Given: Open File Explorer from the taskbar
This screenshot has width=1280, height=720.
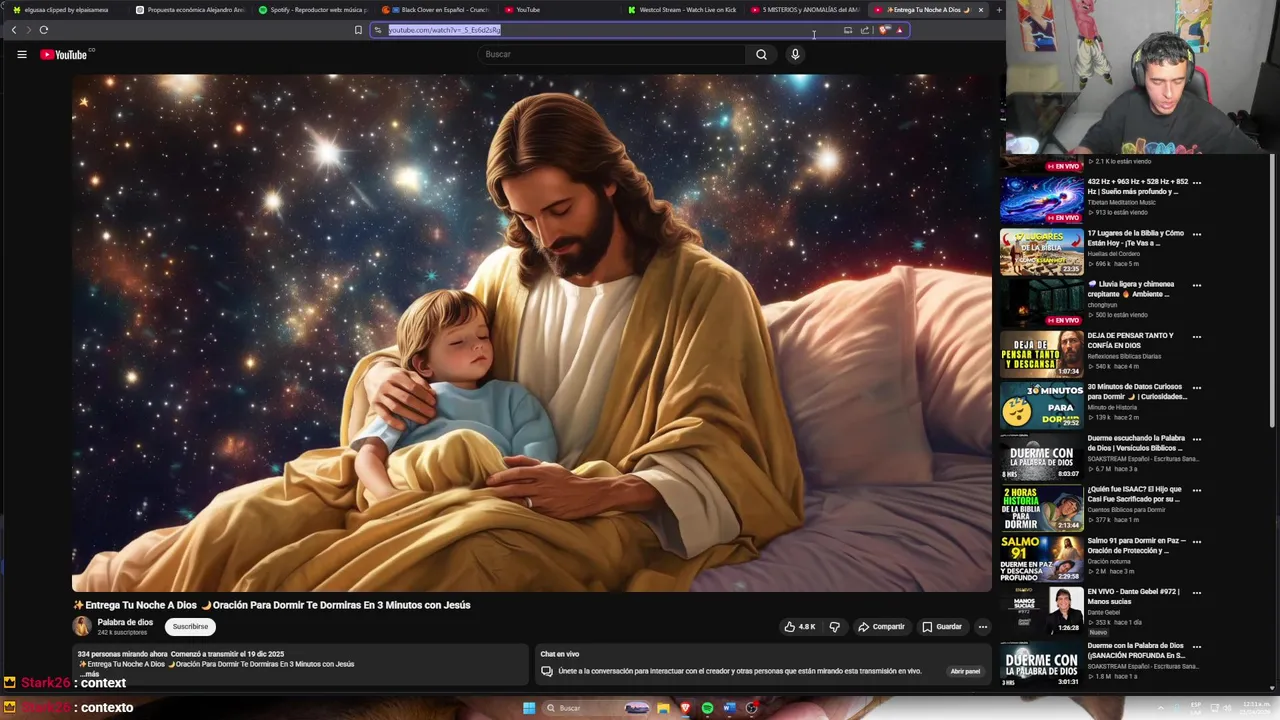Looking at the screenshot, I should [x=663, y=708].
